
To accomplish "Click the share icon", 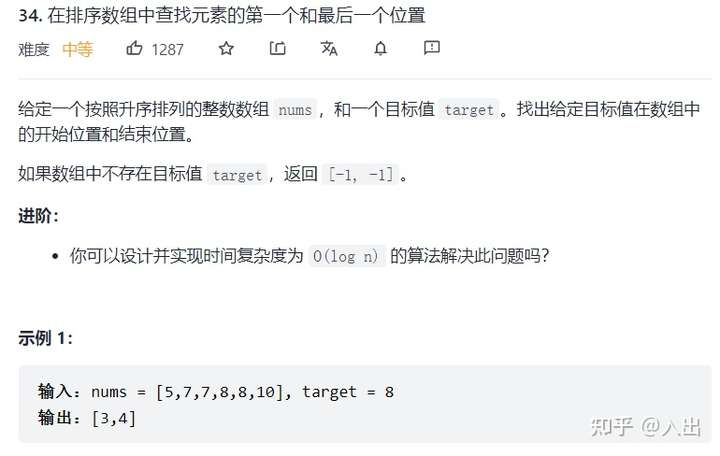I will (277, 48).
